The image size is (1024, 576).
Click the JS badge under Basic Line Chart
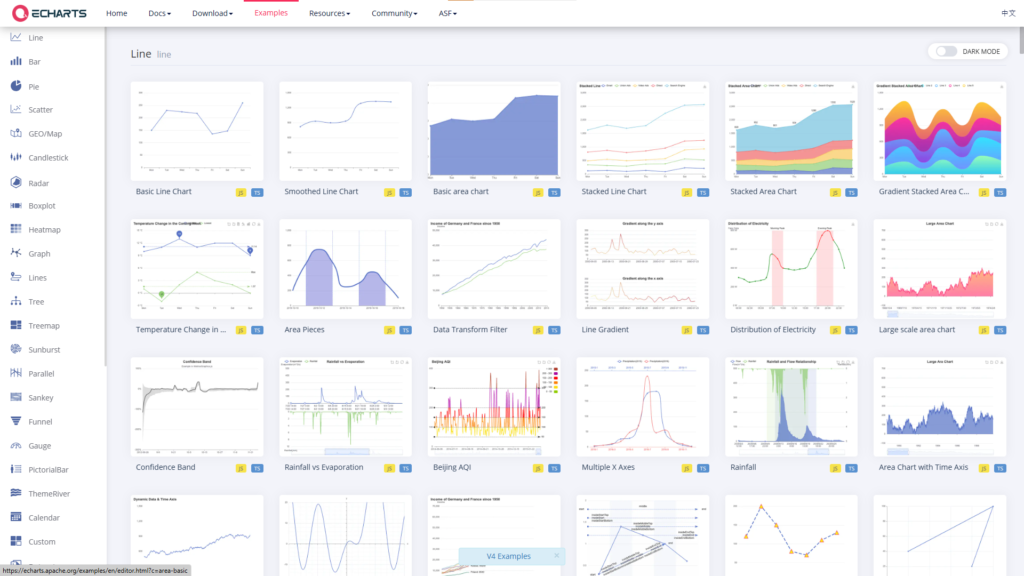(x=241, y=192)
